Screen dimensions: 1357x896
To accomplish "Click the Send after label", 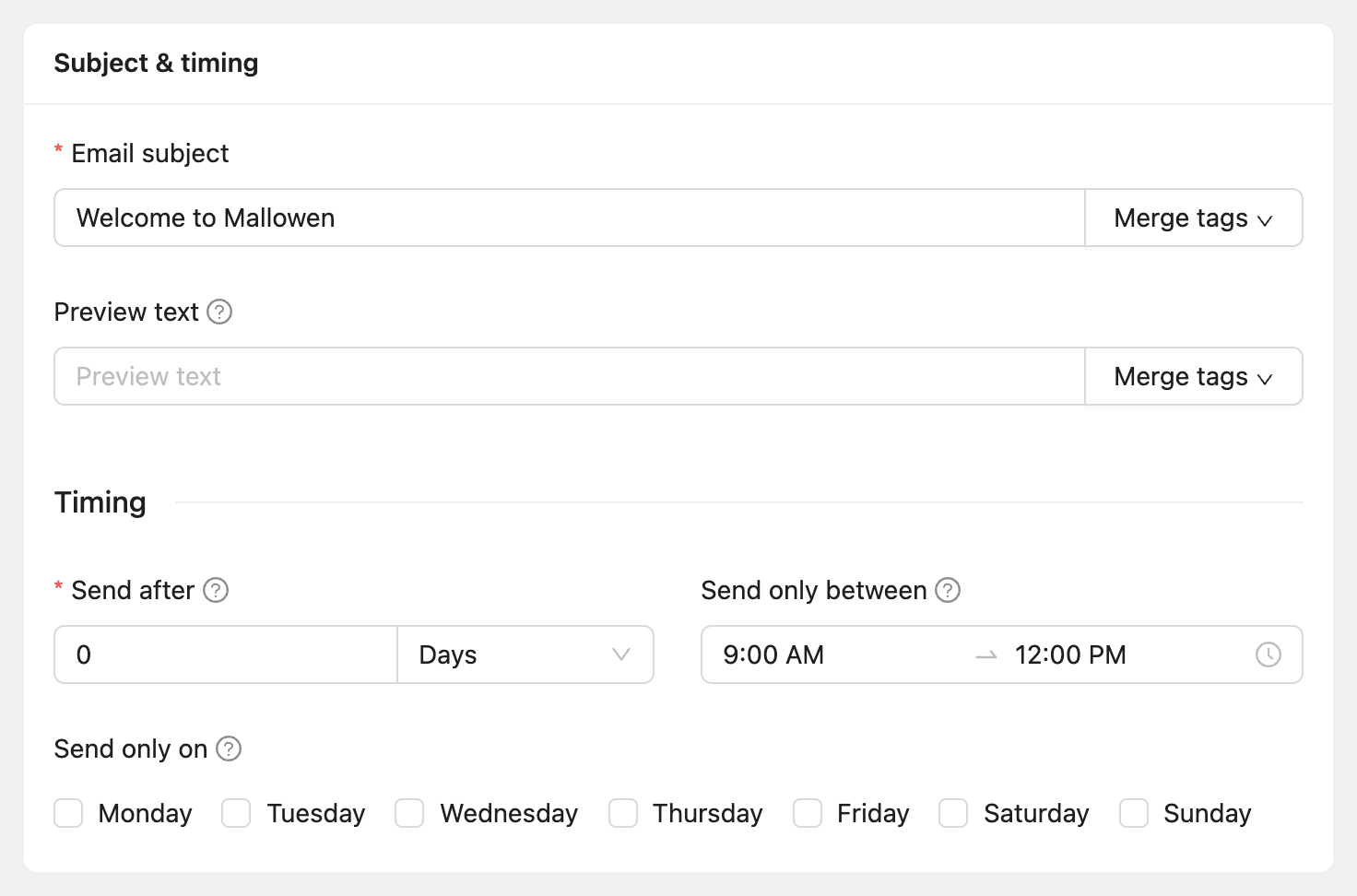I will click(133, 590).
